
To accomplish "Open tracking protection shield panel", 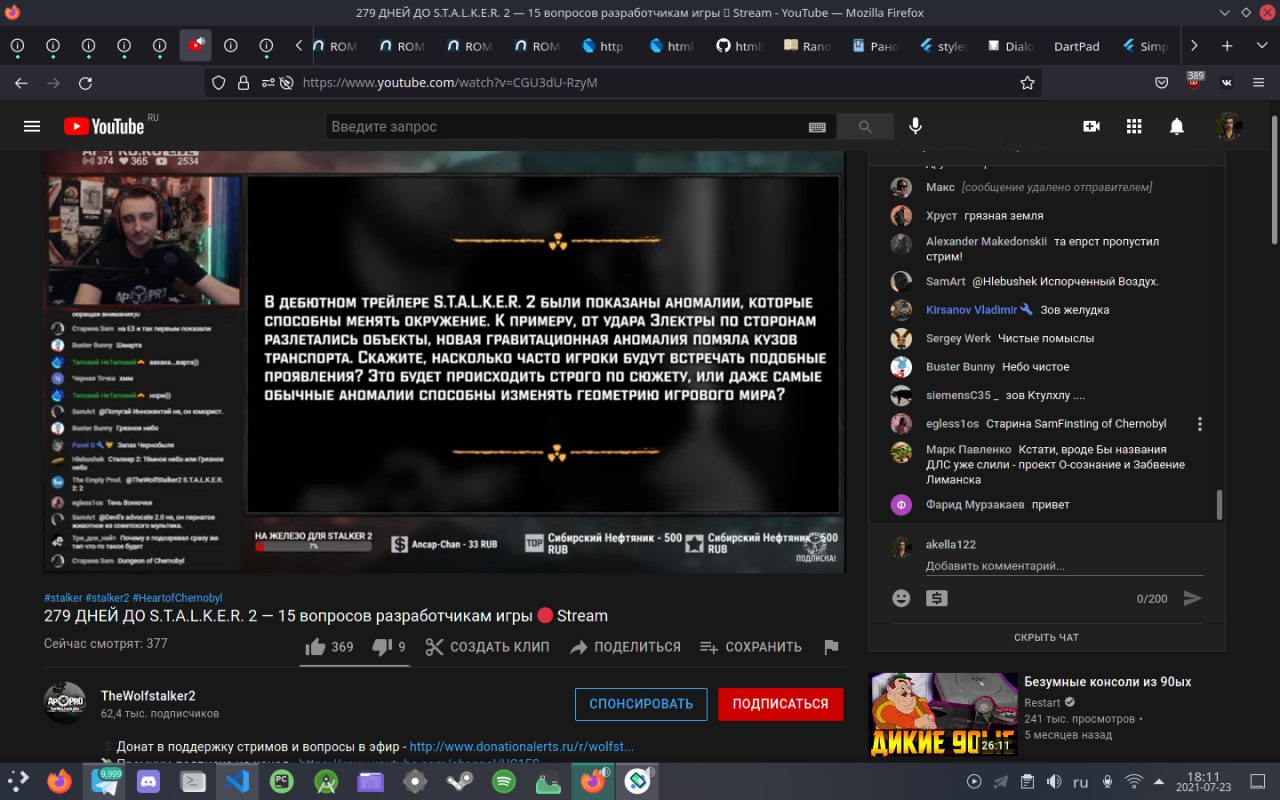I will (x=220, y=83).
